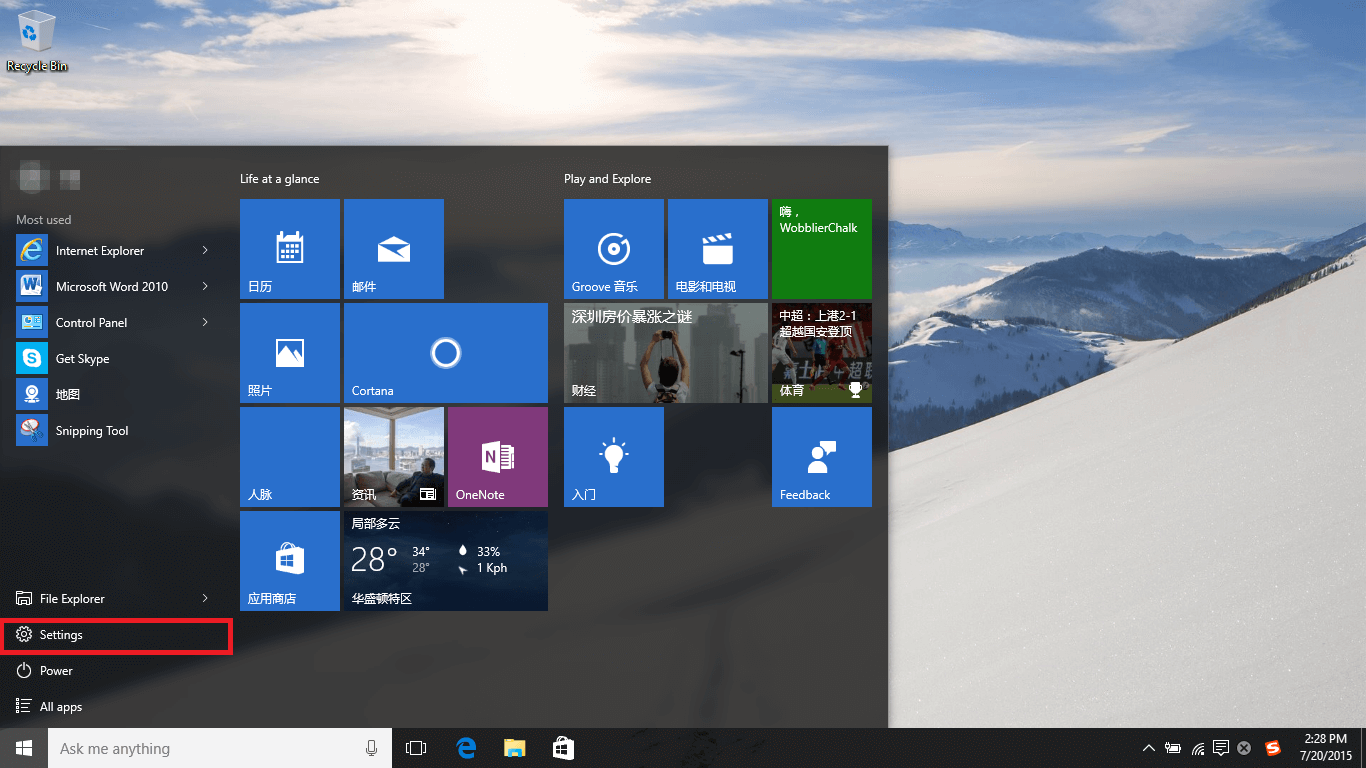Click the battery power tray icon
This screenshot has width=1366, height=768.
[1173, 748]
